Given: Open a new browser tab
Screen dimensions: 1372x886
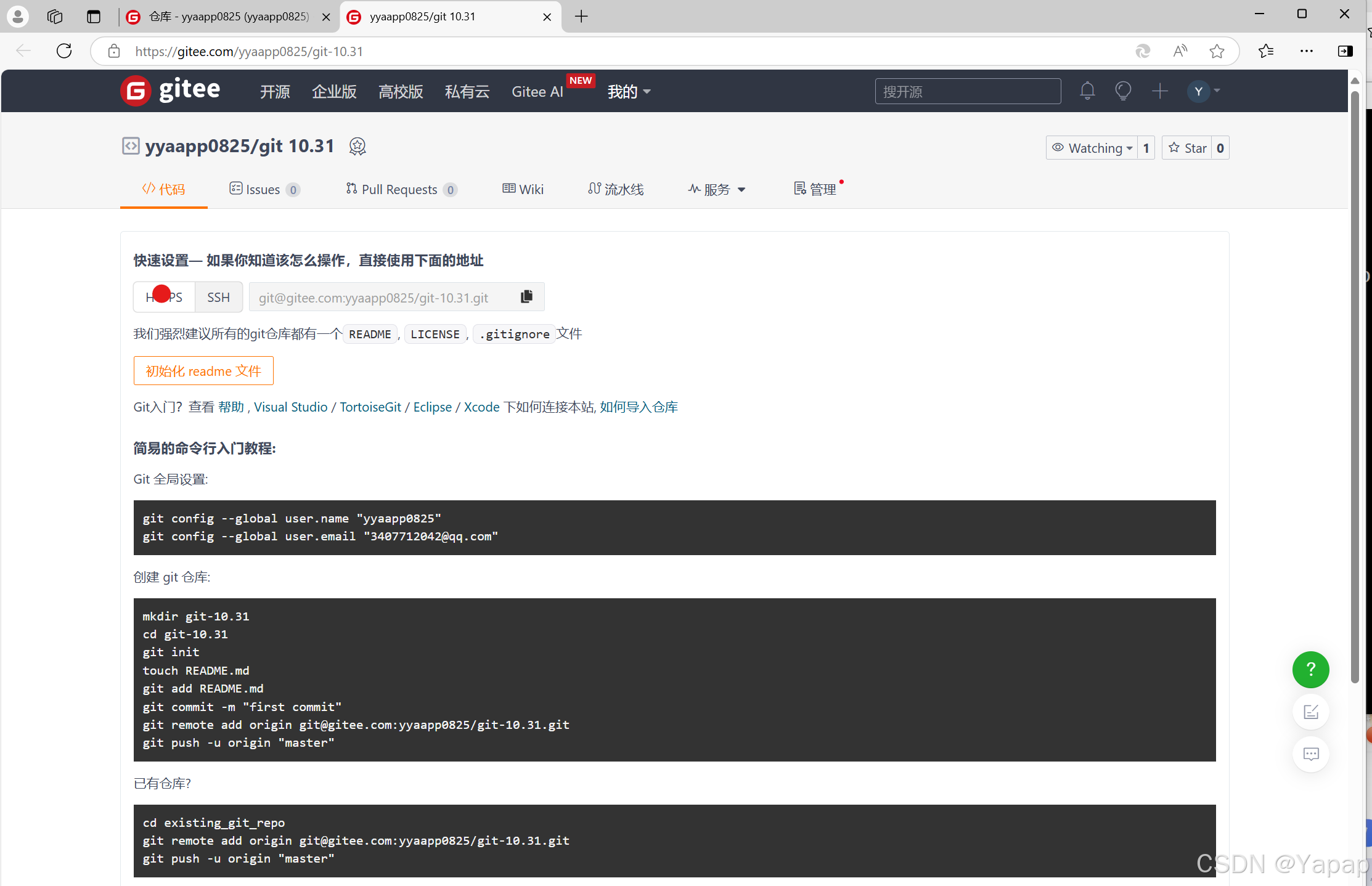Looking at the screenshot, I should tap(581, 17).
